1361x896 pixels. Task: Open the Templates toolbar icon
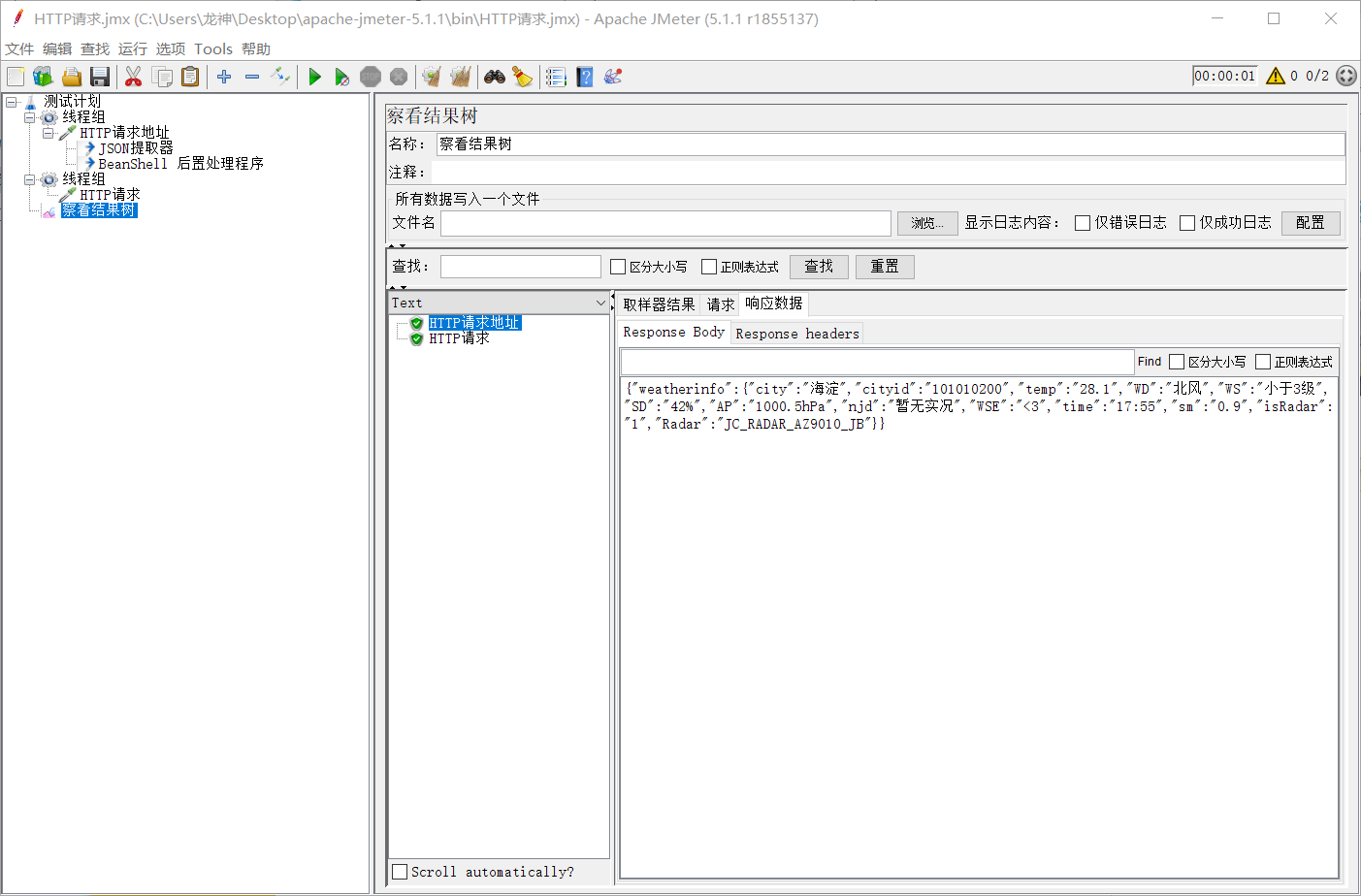[43, 77]
